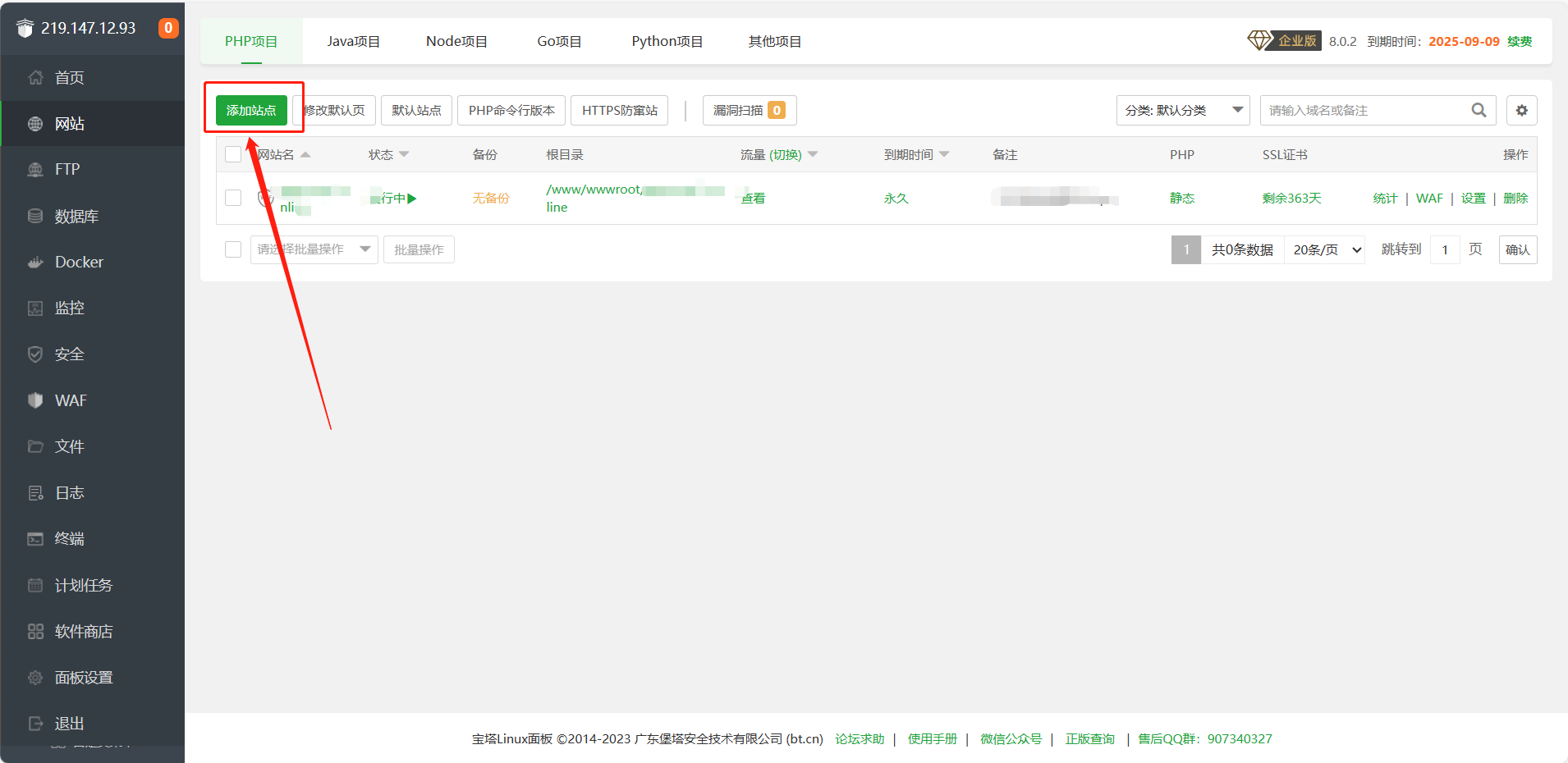The height and width of the screenshot is (763, 1568).
Task: Open the Home (首页) sidebar icon
Action: tap(35, 78)
